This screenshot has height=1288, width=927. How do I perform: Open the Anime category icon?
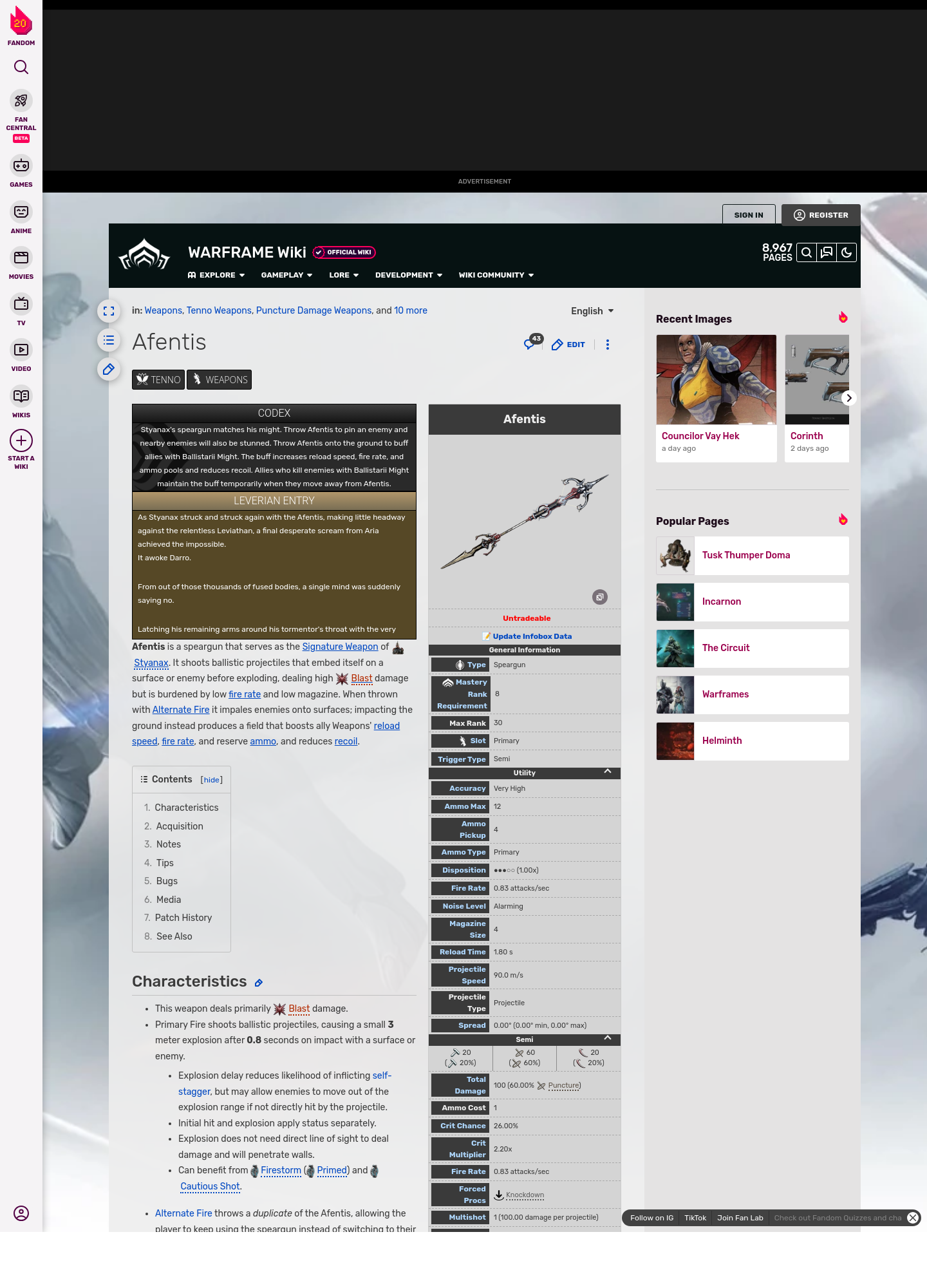(x=21, y=212)
